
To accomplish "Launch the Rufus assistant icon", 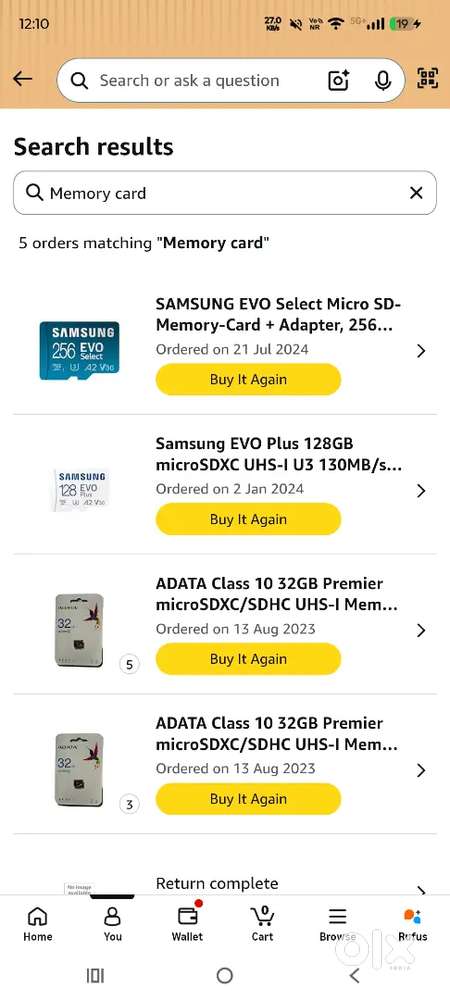I will [x=412, y=925].
